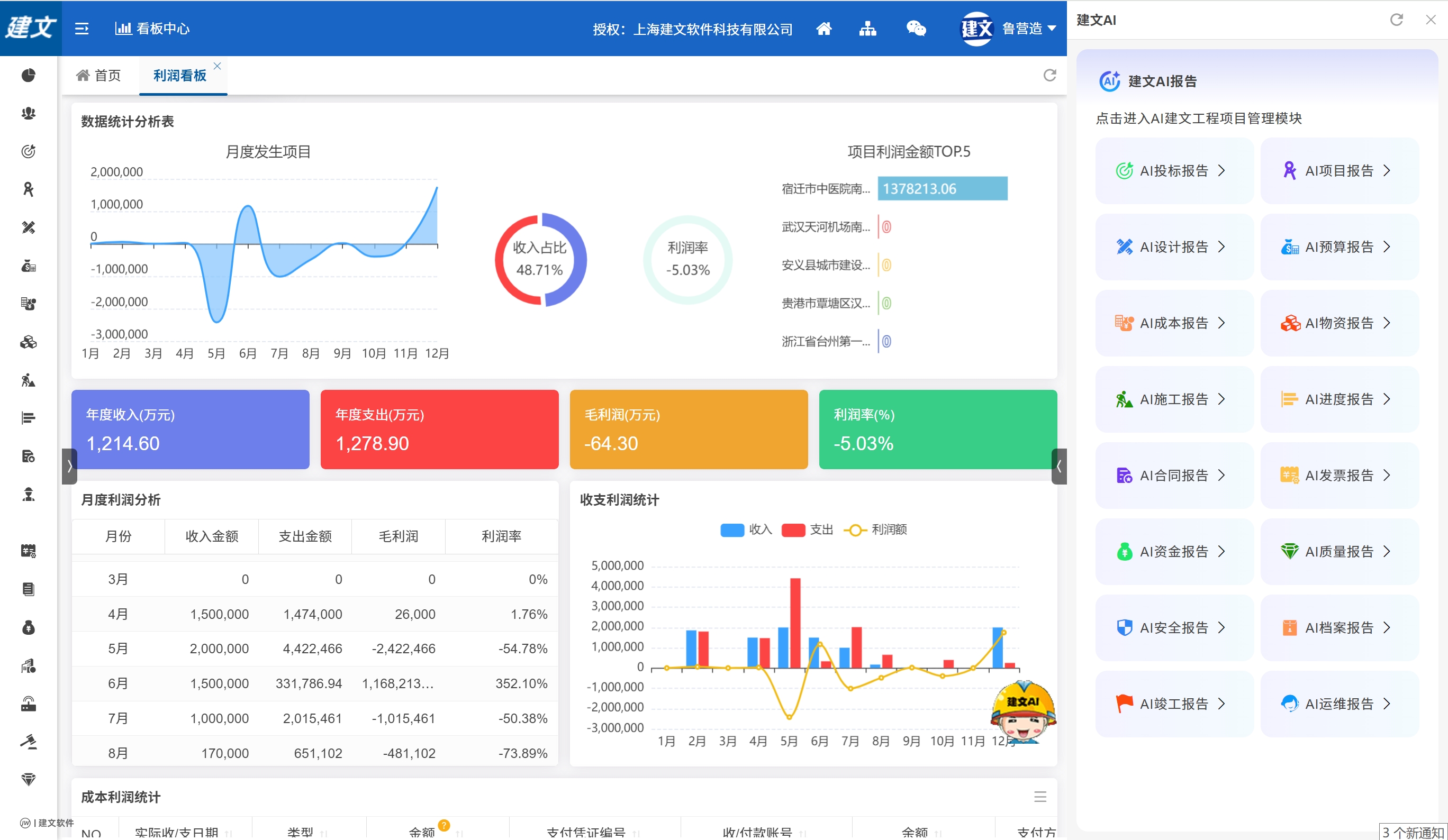Click the pie chart icon in left sidebar
This screenshot has width=1448, height=840.
[x=28, y=75]
